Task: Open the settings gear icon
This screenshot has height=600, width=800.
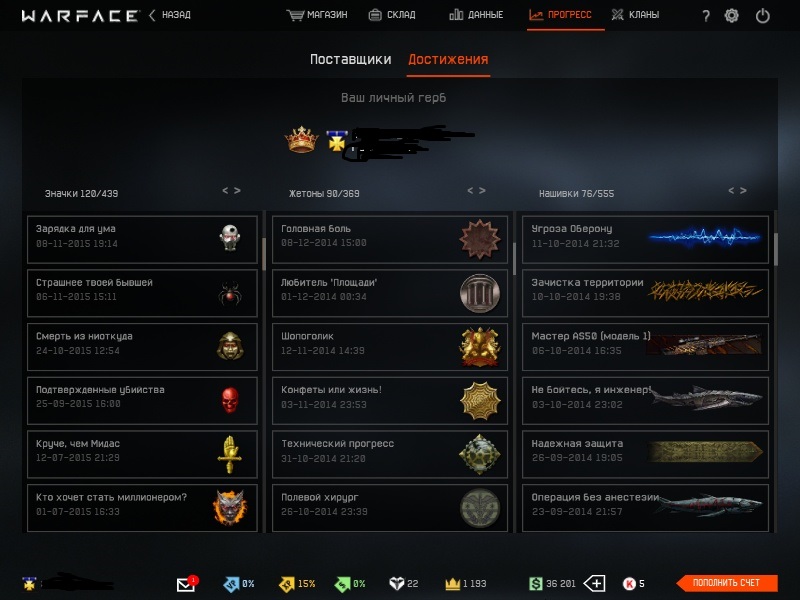Action: click(732, 16)
